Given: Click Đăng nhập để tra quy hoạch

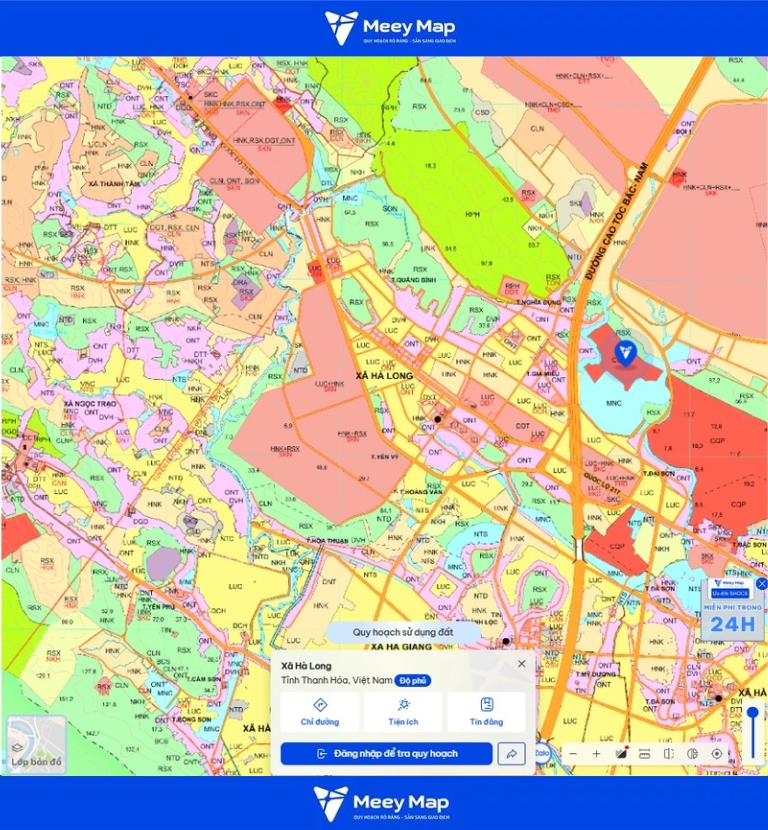Looking at the screenshot, I should pos(386,754).
